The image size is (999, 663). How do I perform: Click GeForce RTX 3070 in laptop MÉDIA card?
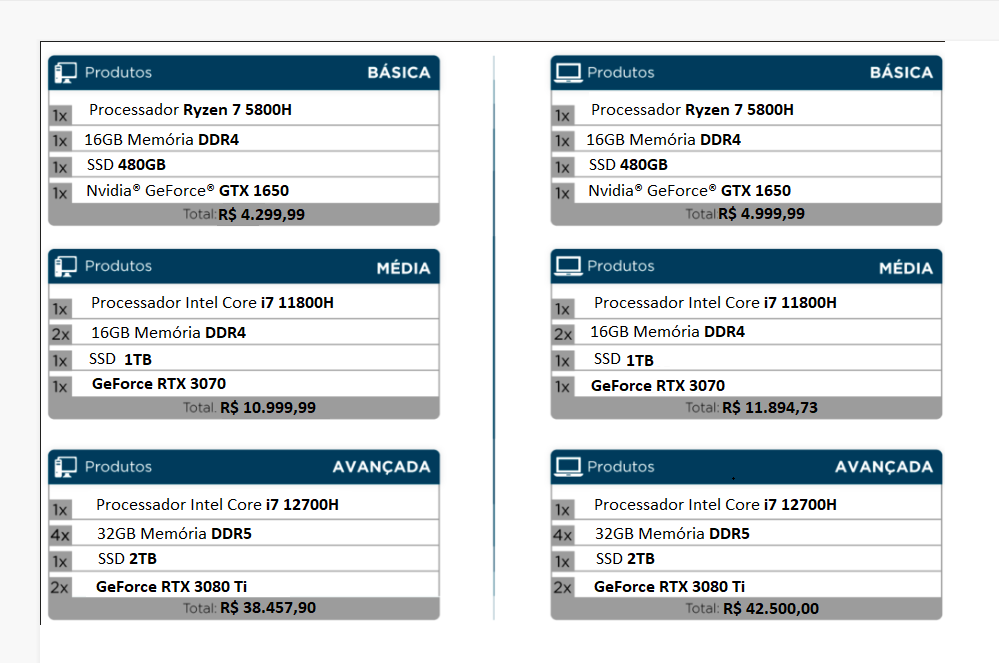(x=658, y=386)
